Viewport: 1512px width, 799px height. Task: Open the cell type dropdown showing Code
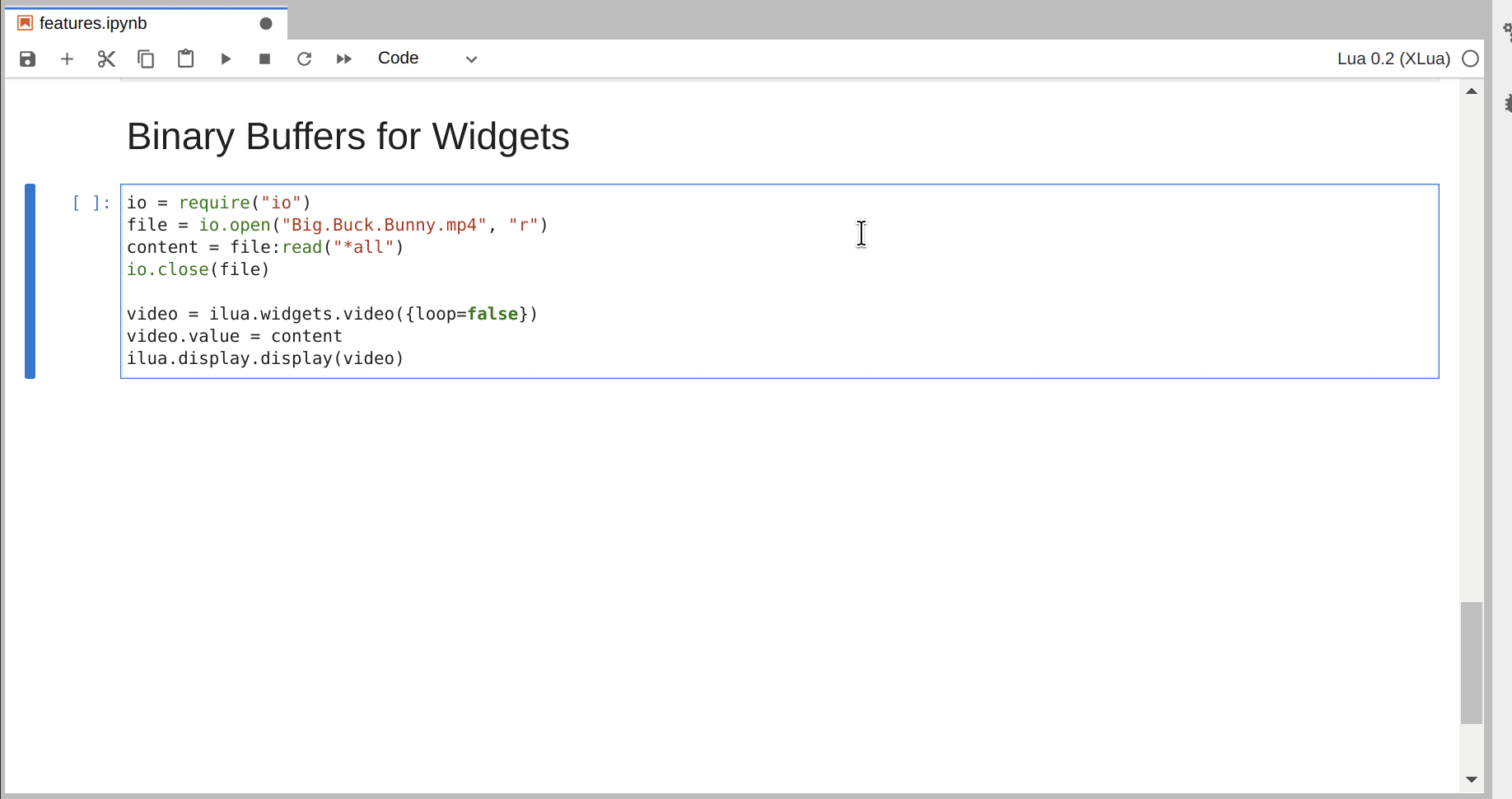point(427,58)
